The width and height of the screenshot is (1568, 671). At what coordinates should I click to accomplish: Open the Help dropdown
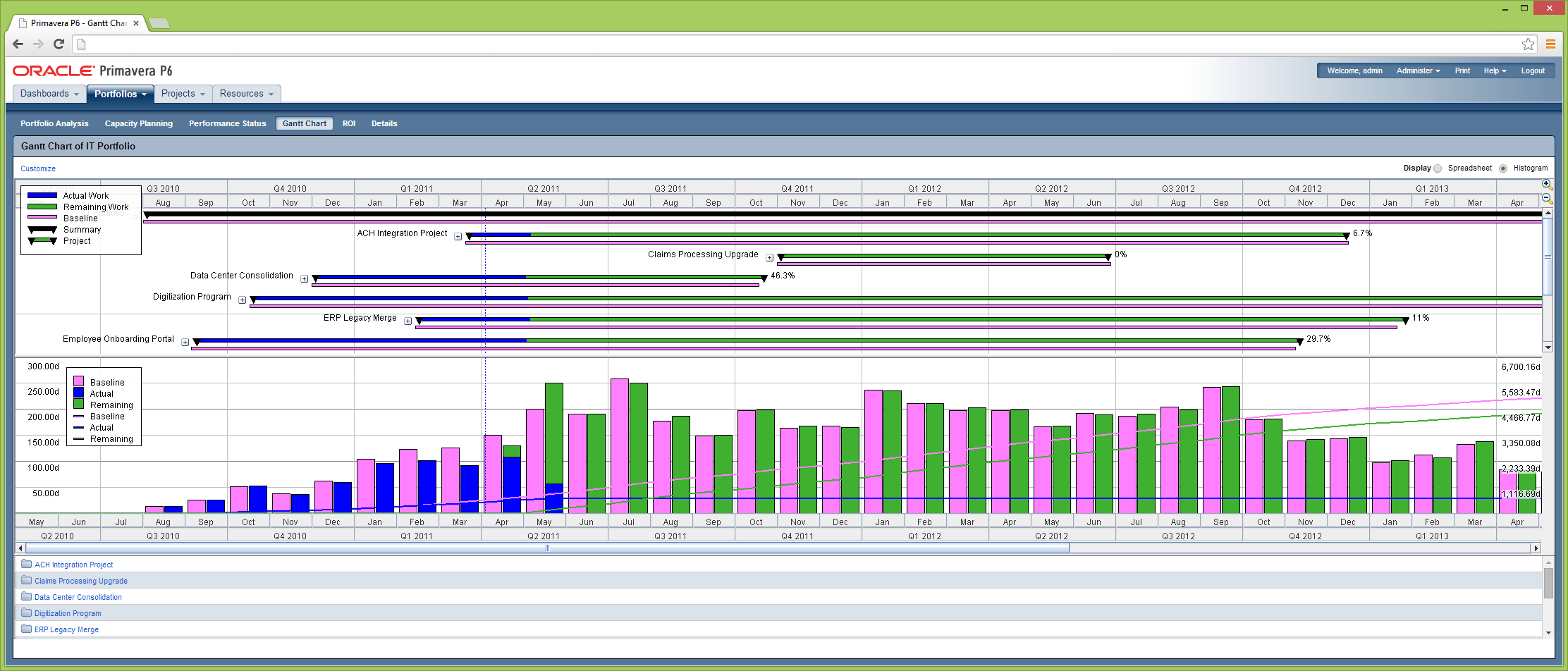point(1495,70)
